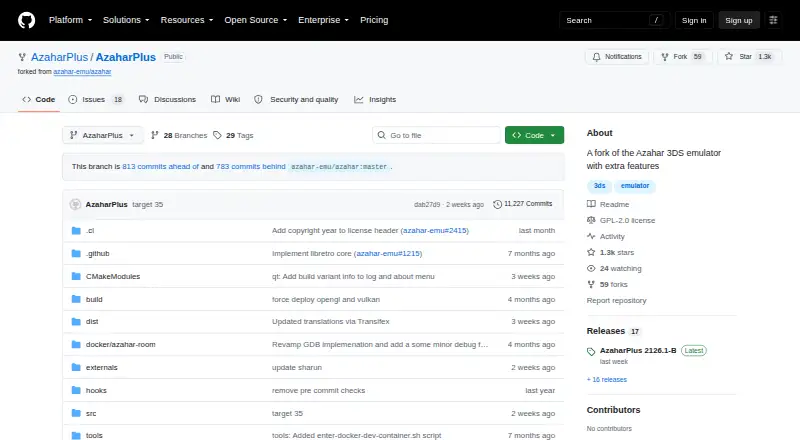Open the 813 commits ahead of link
The height and width of the screenshot is (440, 800).
(x=160, y=166)
